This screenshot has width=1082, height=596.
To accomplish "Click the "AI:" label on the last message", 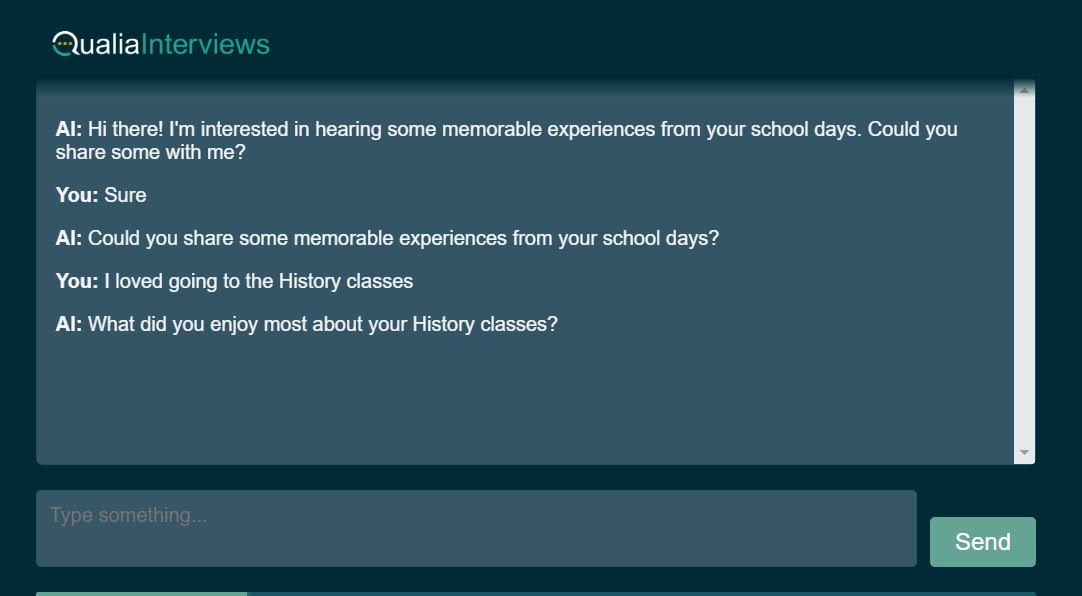I will [69, 324].
